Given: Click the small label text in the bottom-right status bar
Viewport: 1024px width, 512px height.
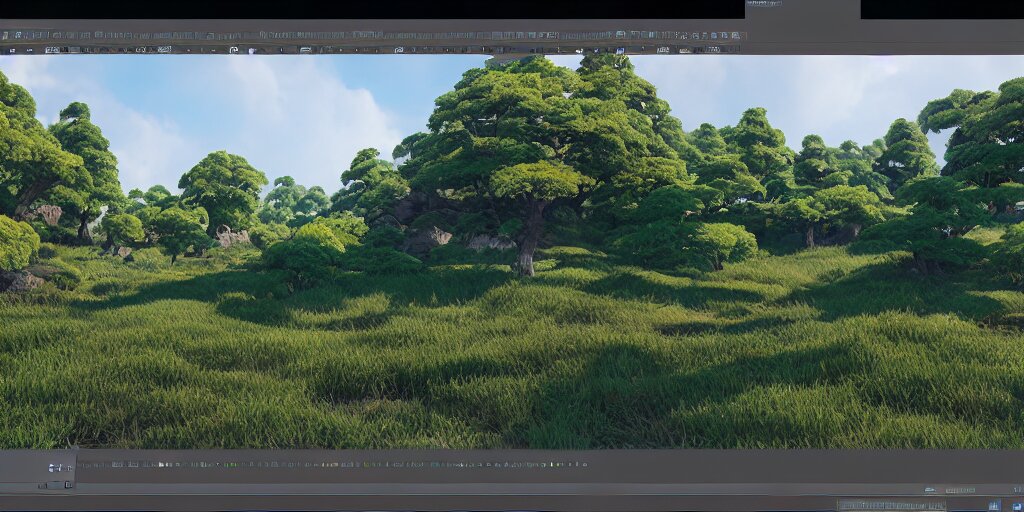Looking at the screenshot, I should [x=960, y=490].
